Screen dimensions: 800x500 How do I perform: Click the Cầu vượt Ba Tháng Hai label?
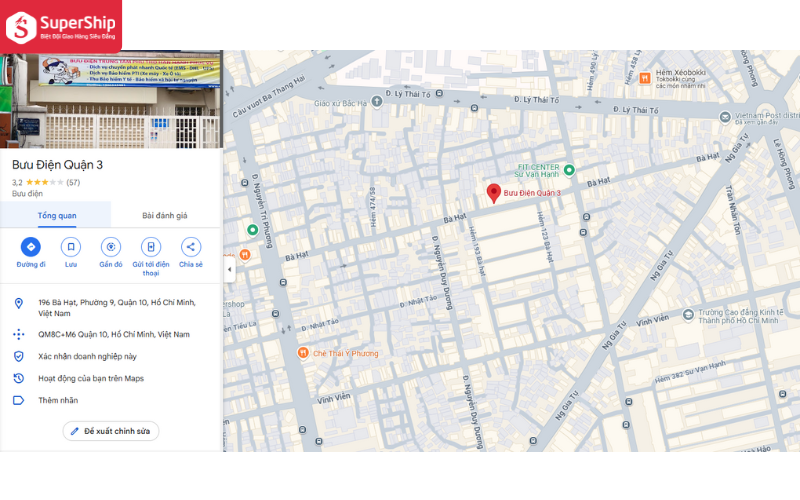[x=269, y=96]
